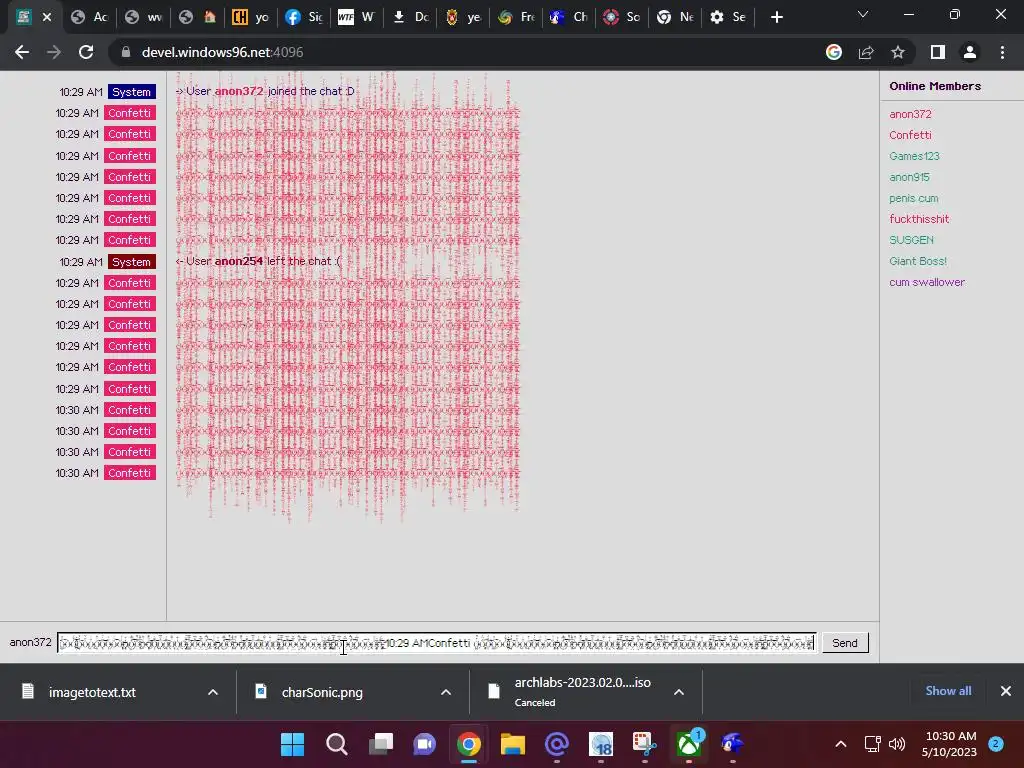Viewport: 1024px width, 768px height.
Task: Select member SUSGEN
Action: (x=911, y=240)
